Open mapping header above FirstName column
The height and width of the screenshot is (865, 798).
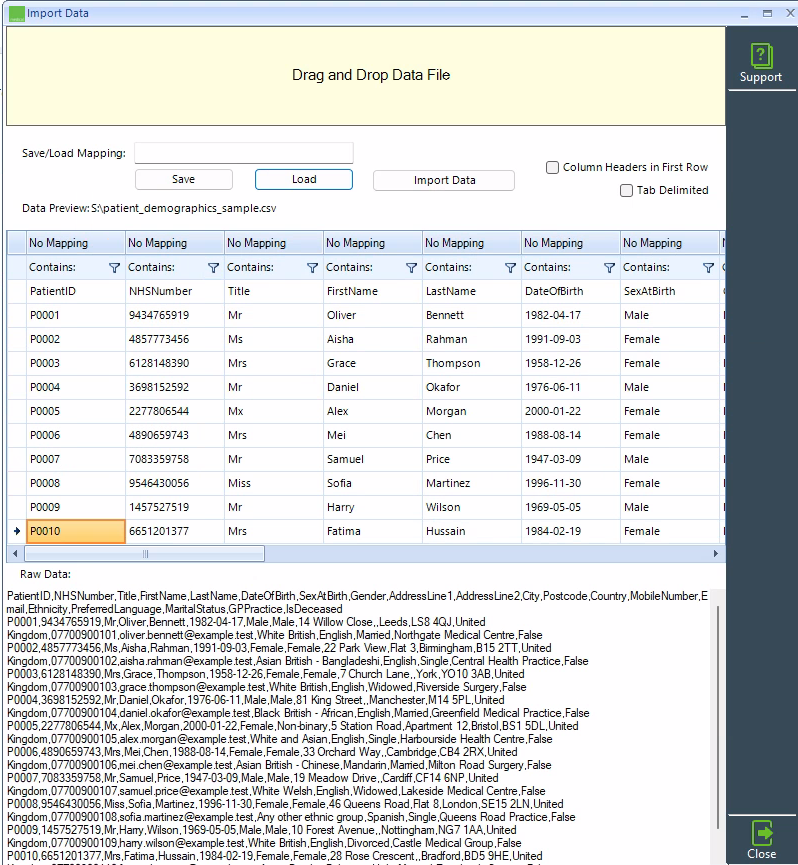[373, 243]
